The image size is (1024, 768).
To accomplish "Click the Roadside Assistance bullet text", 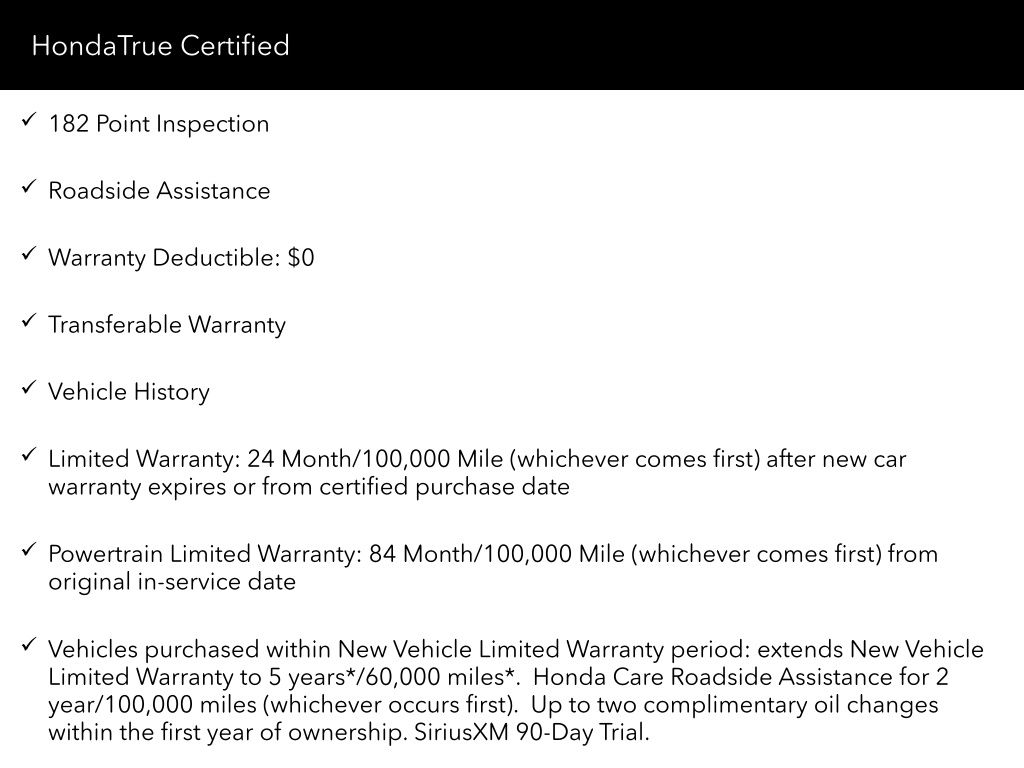I will [159, 191].
